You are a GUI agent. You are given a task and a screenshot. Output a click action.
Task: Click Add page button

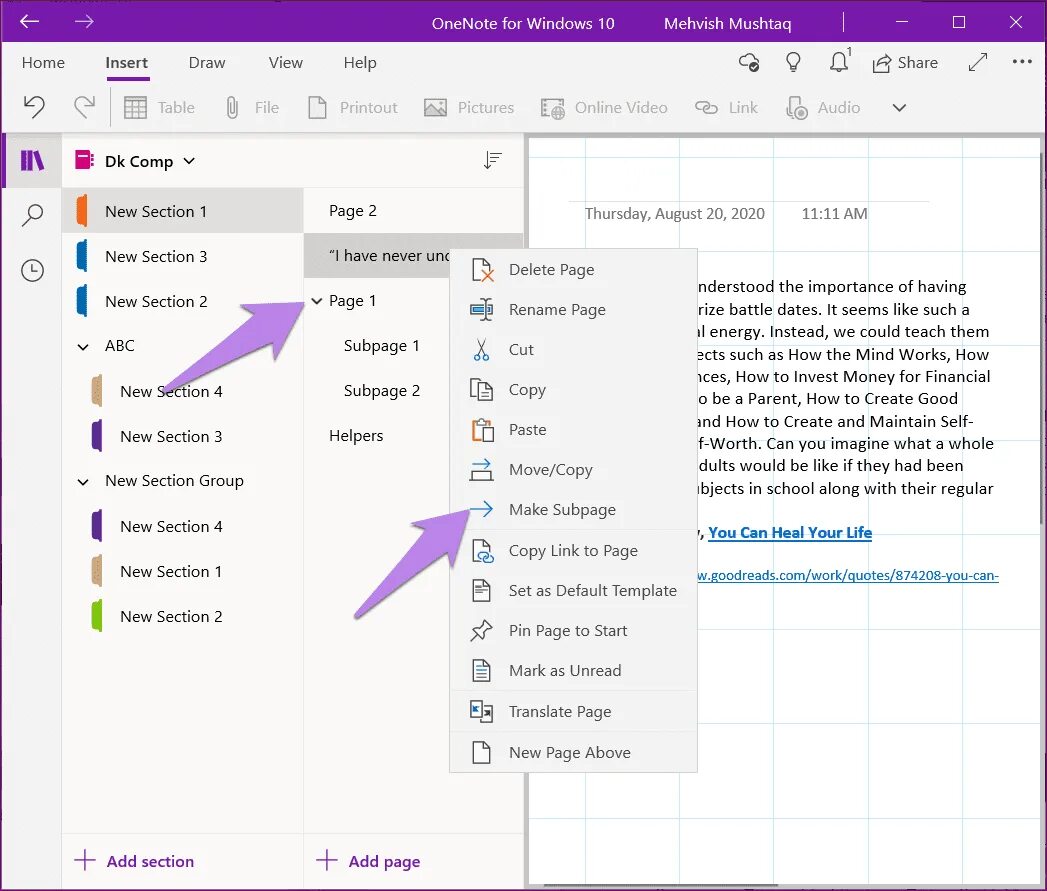[x=368, y=861]
